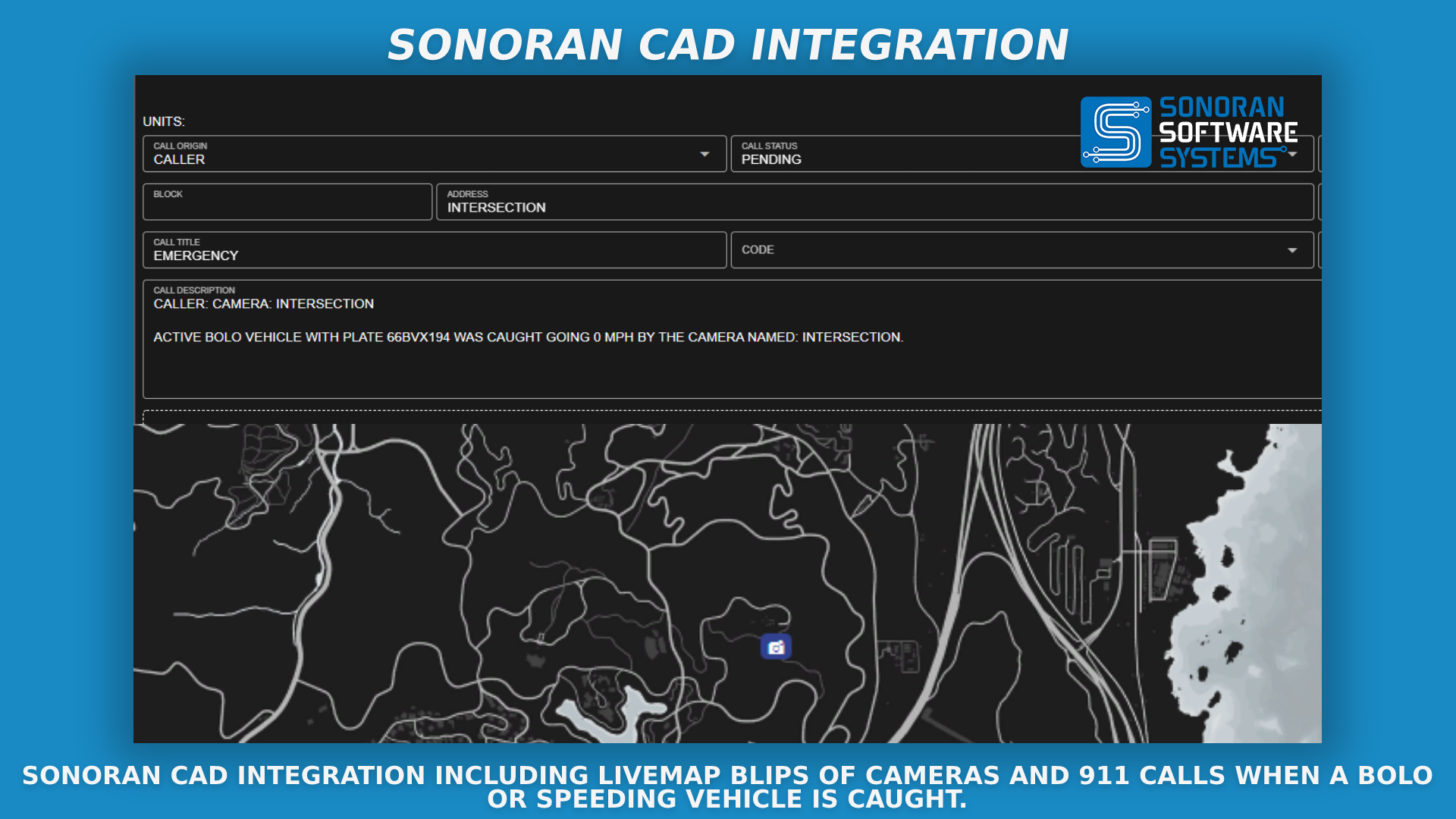Screen dimensions: 1456x819
Task: Expand the Call Origin dropdown arrow
Action: coord(704,154)
